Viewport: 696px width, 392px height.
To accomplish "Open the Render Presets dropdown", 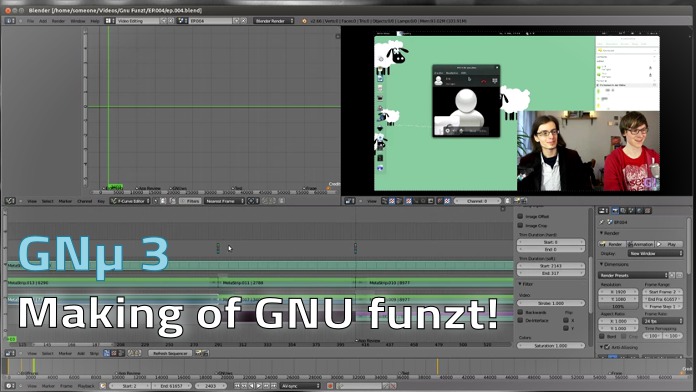I will 633,275.
